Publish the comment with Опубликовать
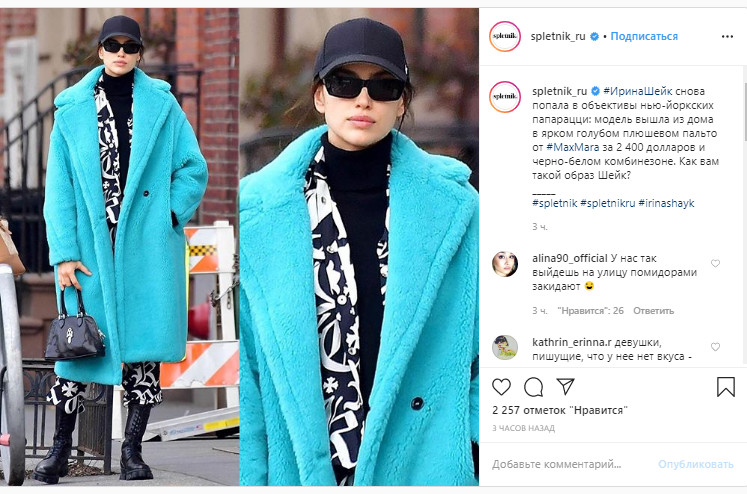This screenshot has height=494, width=747. (x=696, y=464)
